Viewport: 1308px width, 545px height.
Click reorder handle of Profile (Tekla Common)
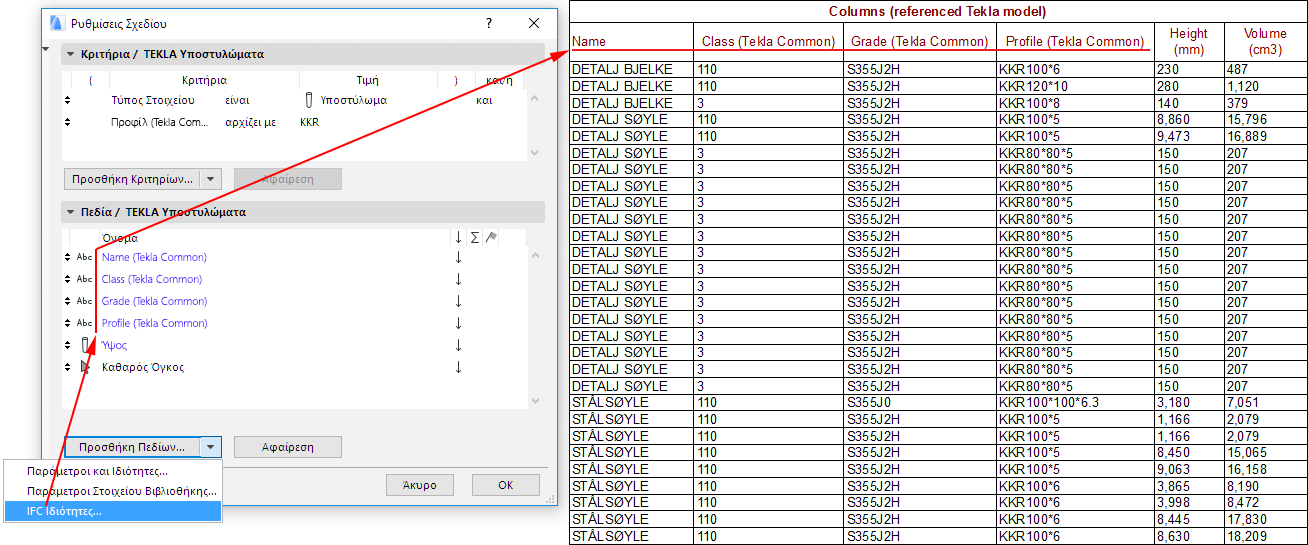click(x=67, y=323)
